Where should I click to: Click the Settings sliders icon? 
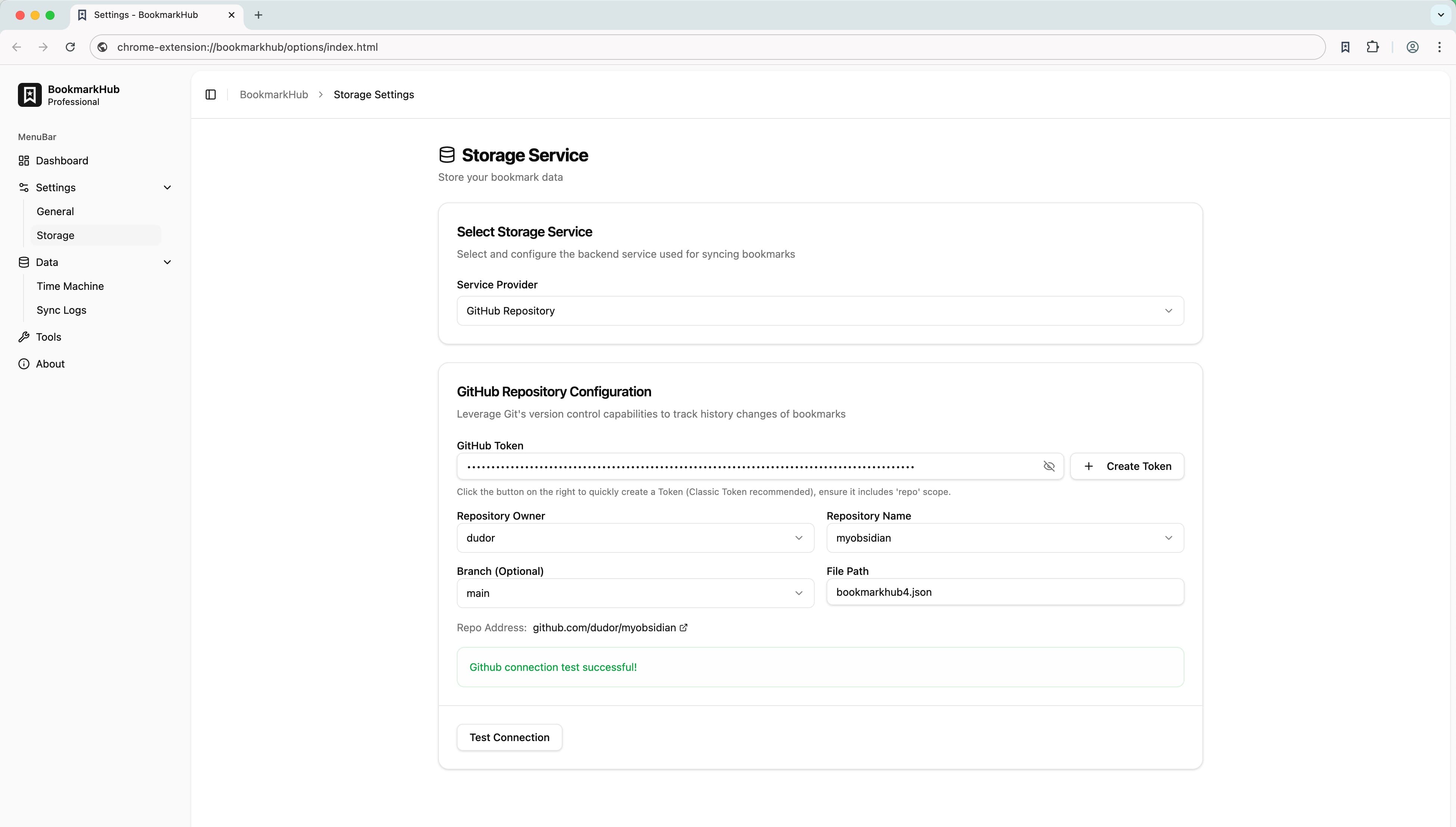23,188
